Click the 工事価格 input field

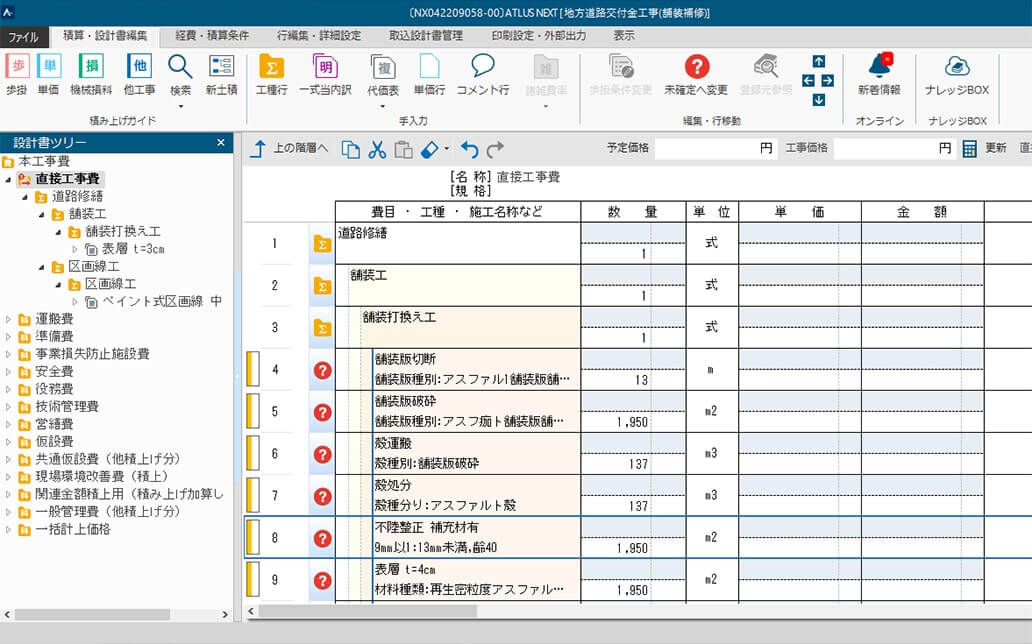pyautogui.click(x=894, y=148)
